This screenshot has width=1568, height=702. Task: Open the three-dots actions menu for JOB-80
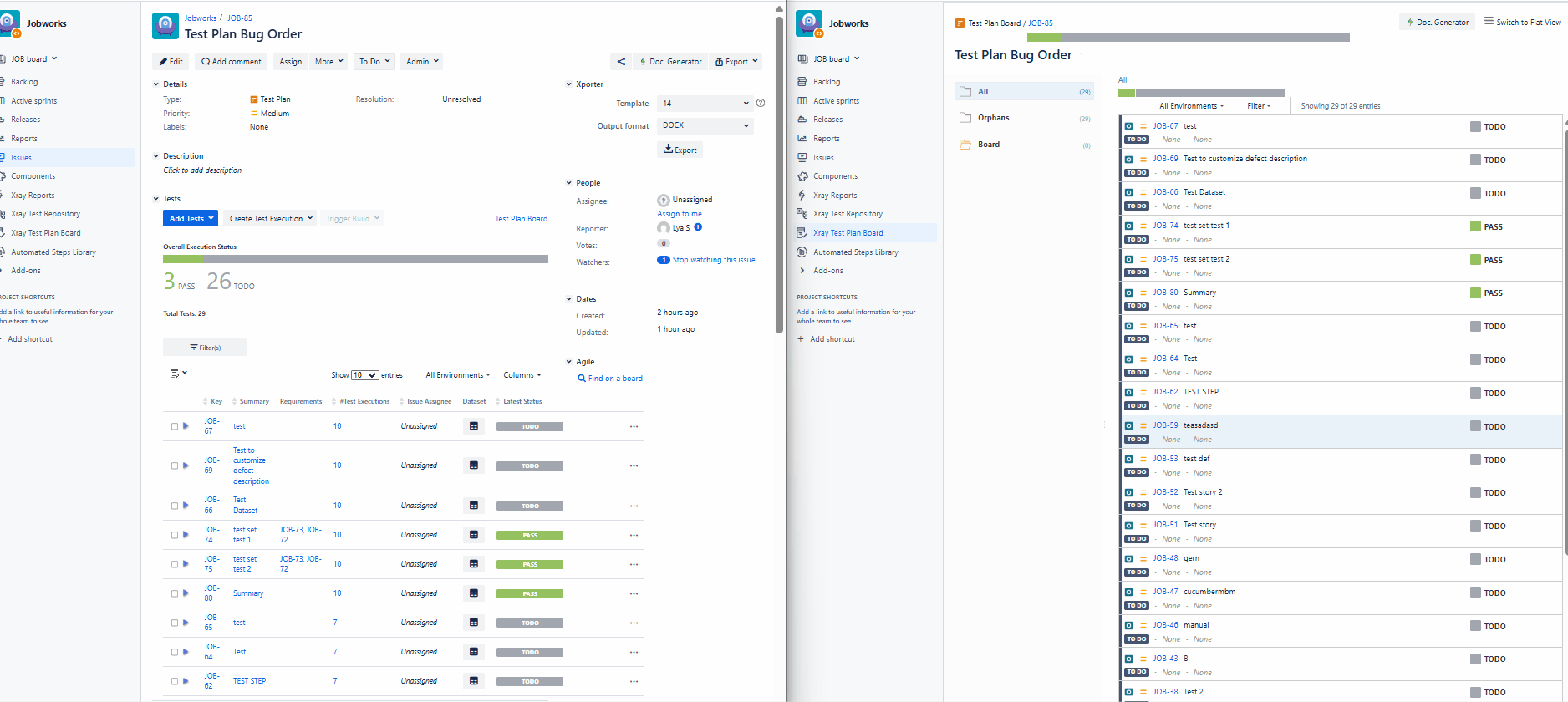click(634, 593)
